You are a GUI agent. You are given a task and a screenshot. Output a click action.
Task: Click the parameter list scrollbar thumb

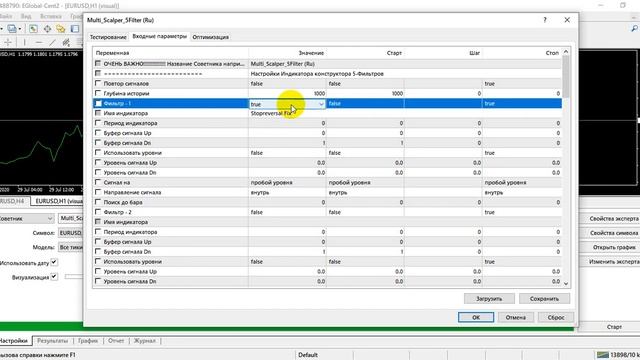566,76
